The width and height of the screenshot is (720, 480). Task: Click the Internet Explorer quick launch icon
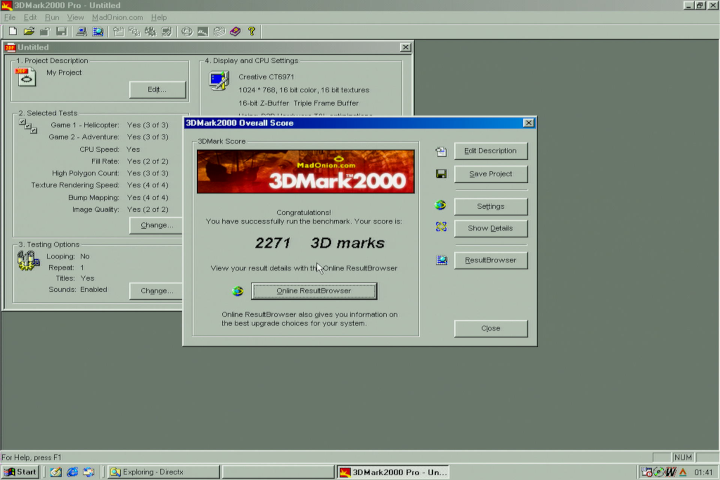pyautogui.click(x=72, y=472)
